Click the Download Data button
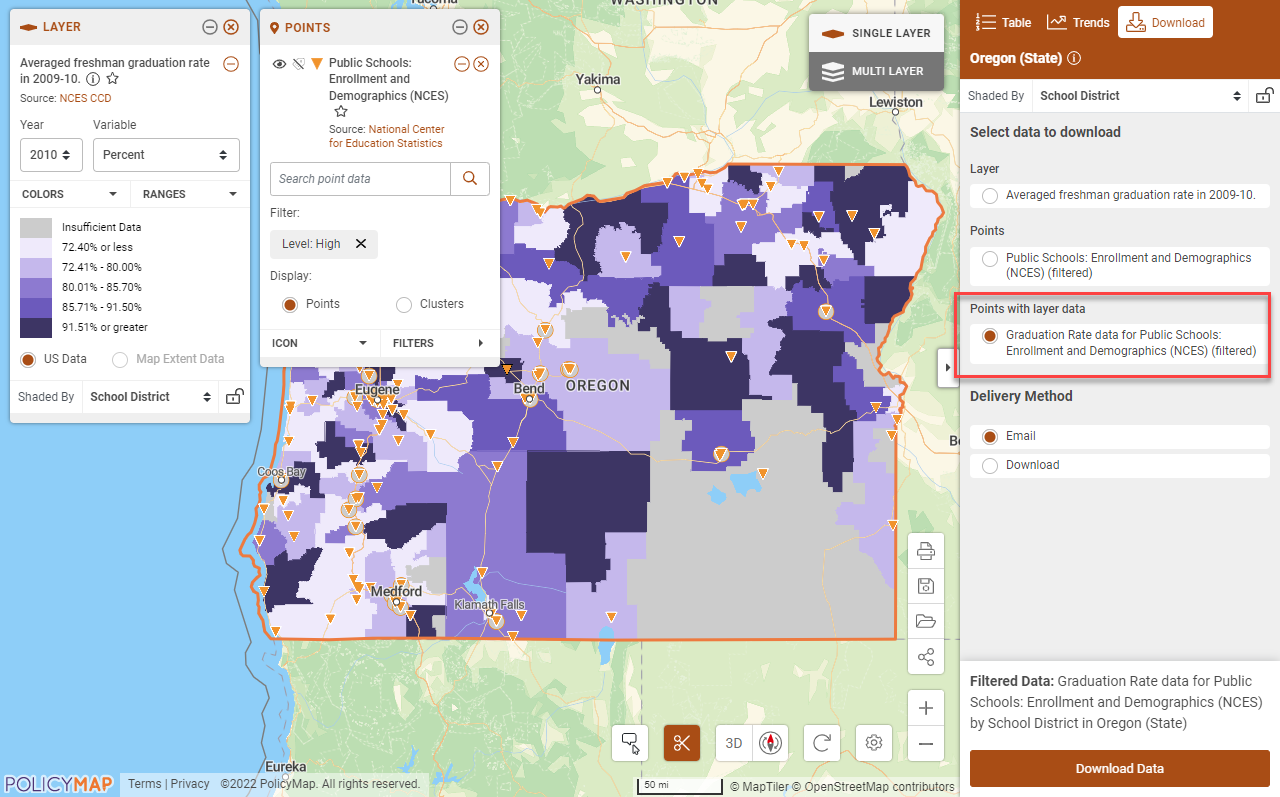The width and height of the screenshot is (1280, 797). tap(1120, 769)
